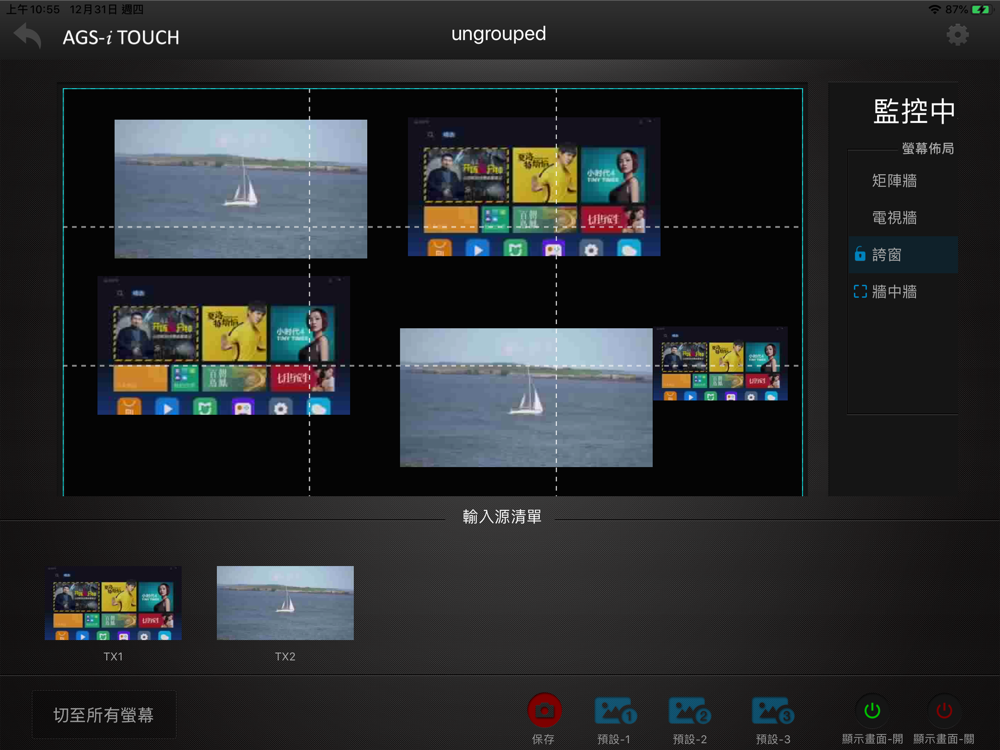Screen dimensions: 1000x750
Task: Load preset 3 icon
Action: [773, 711]
